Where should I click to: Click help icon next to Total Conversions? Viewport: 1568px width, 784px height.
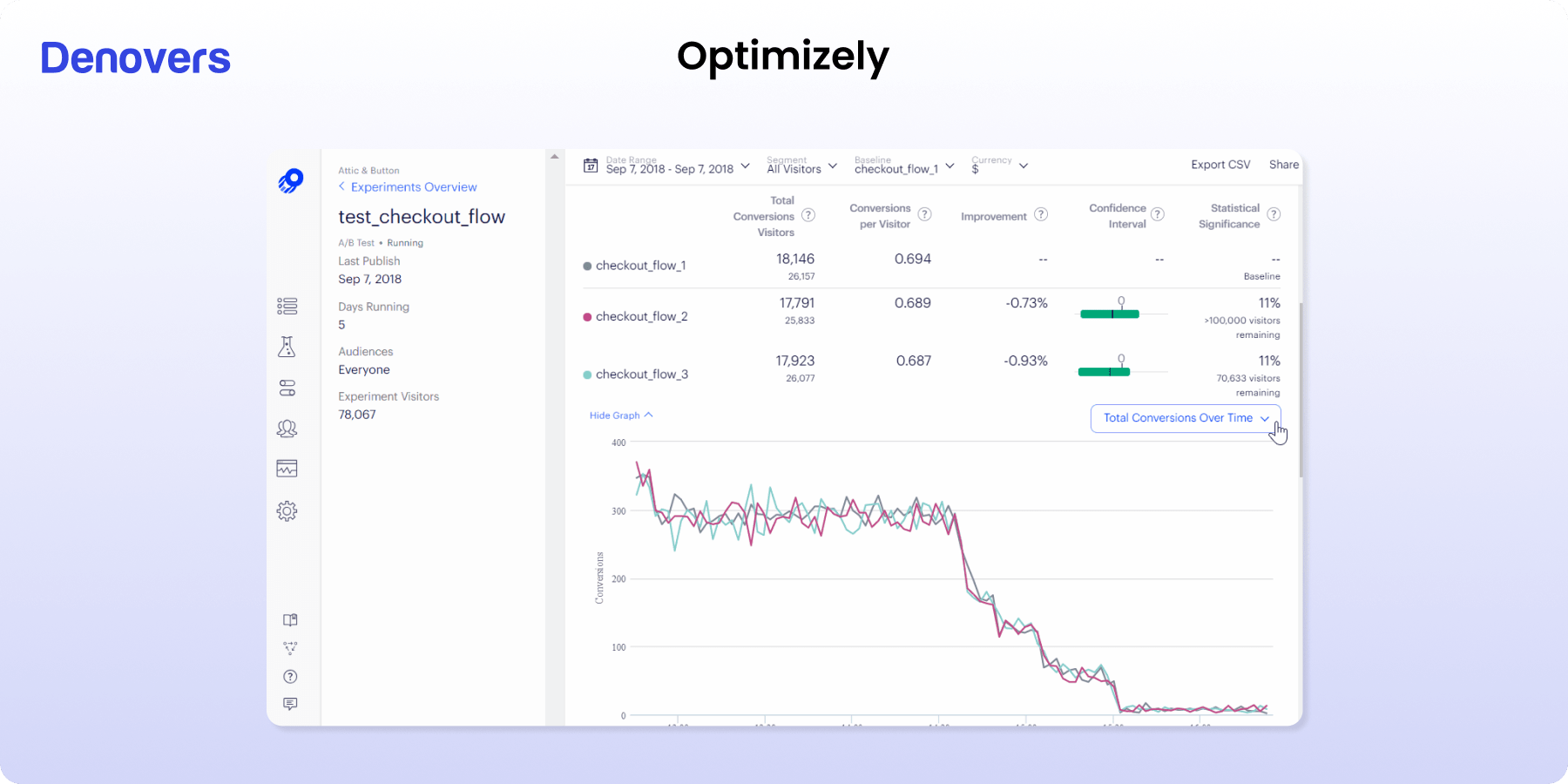808,215
